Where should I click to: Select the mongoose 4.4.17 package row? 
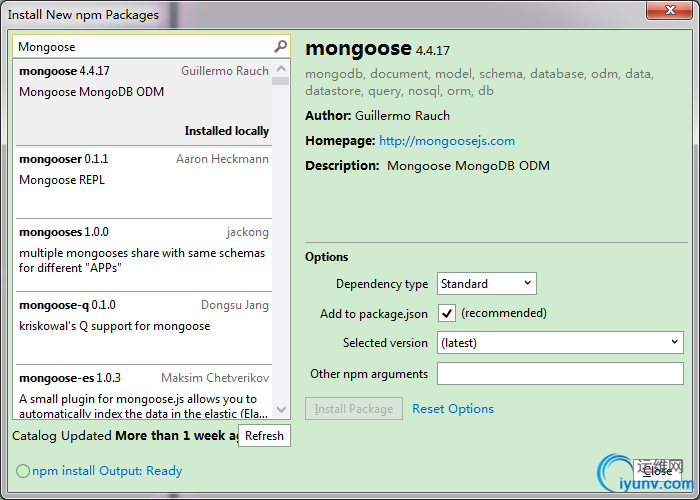(143, 102)
